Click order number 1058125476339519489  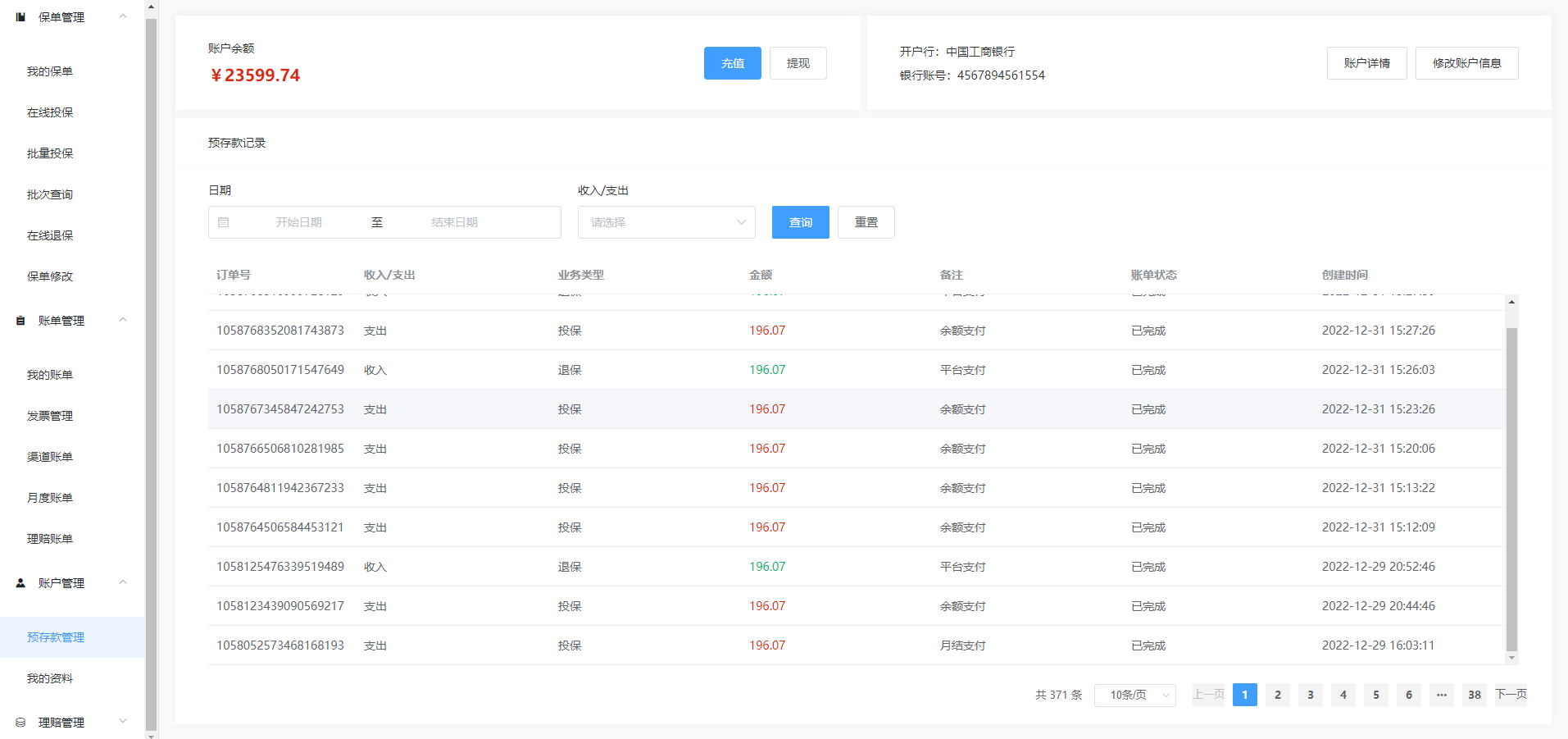tap(280, 567)
